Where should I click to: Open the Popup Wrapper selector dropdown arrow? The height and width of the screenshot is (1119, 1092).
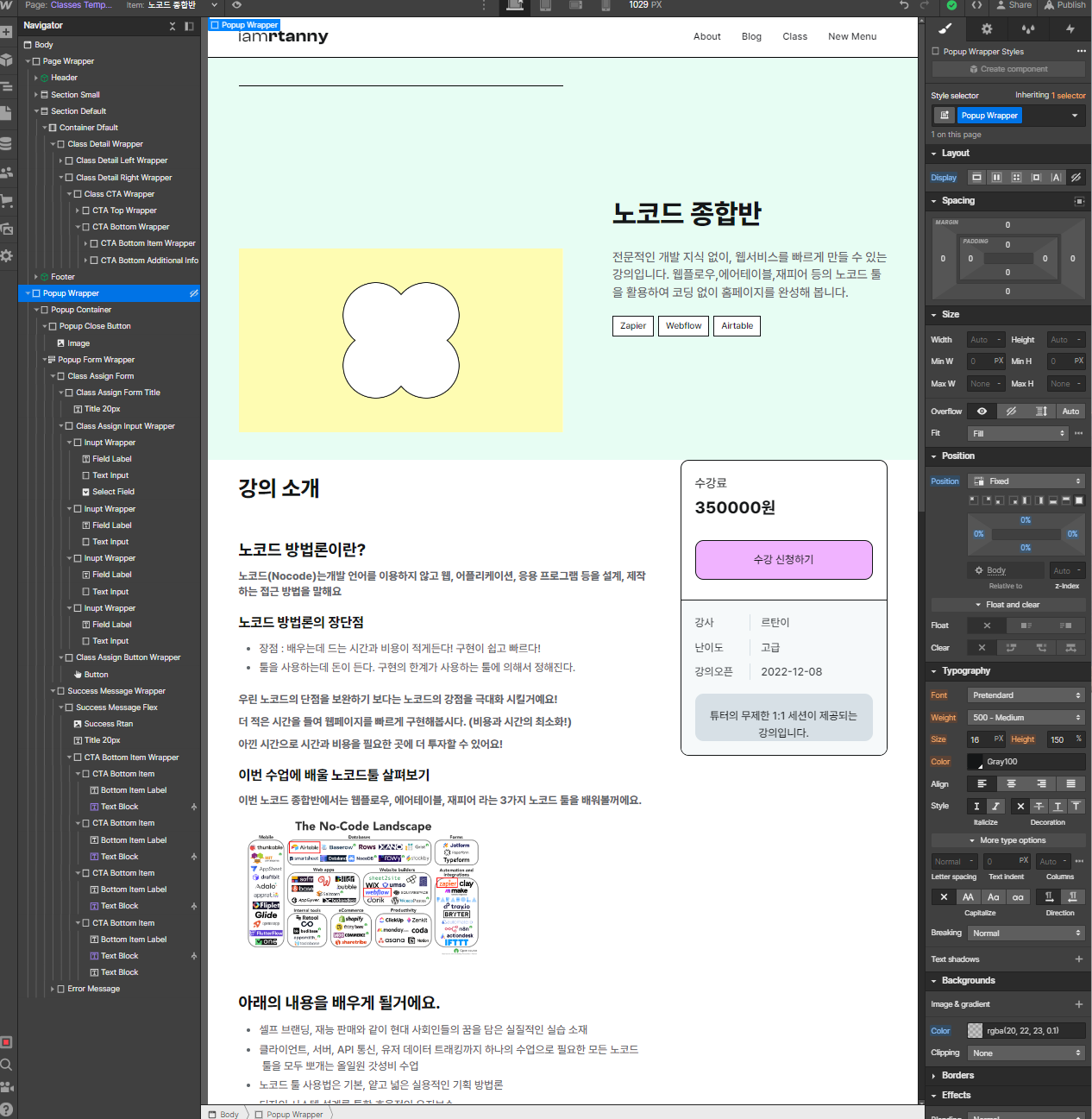click(1075, 116)
